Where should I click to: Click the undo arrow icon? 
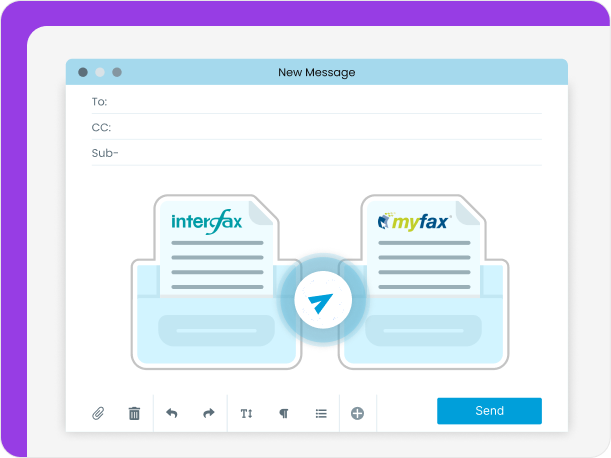[171, 413]
